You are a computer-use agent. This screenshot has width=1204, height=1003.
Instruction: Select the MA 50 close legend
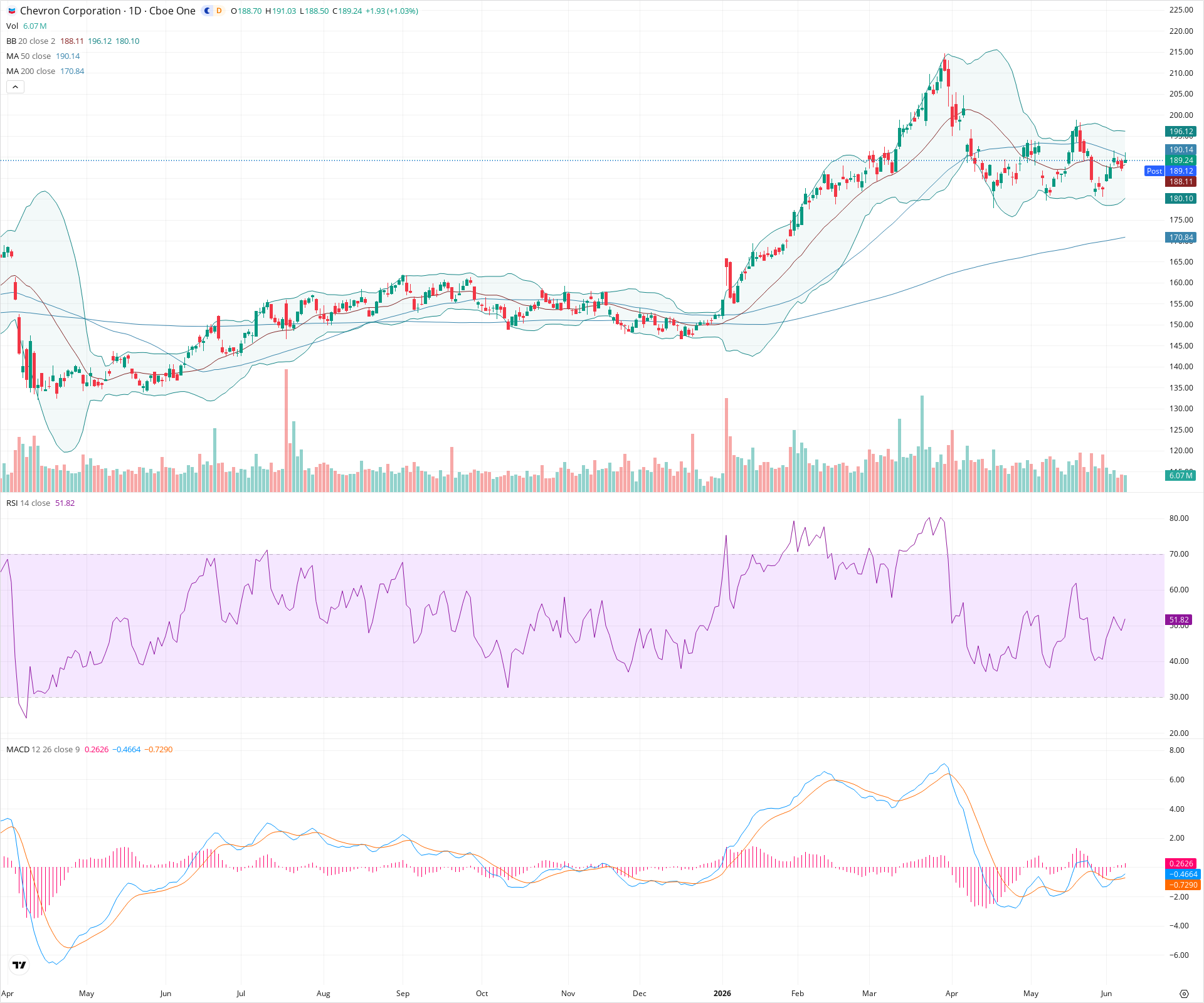click(28, 56)
